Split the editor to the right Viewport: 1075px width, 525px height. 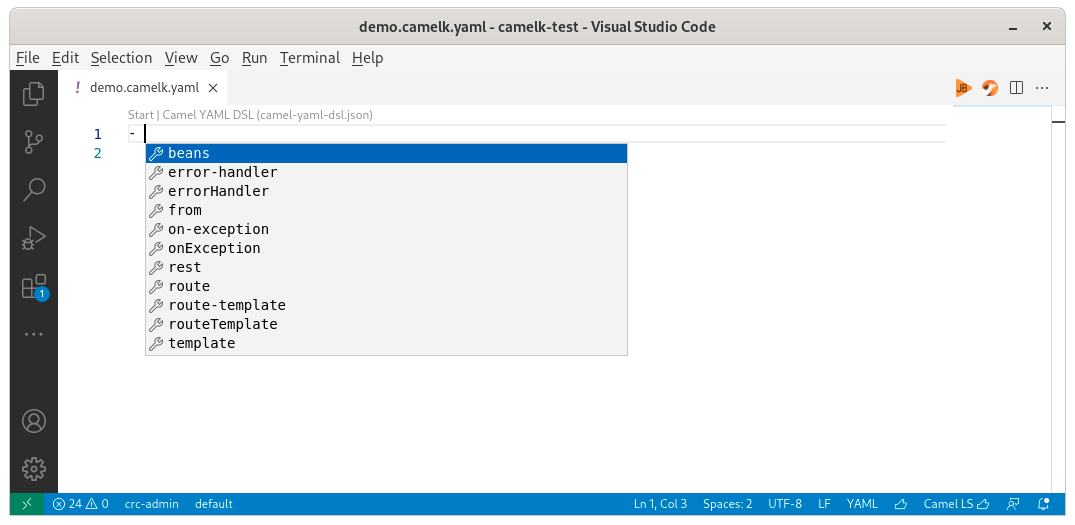point(1016,88)
